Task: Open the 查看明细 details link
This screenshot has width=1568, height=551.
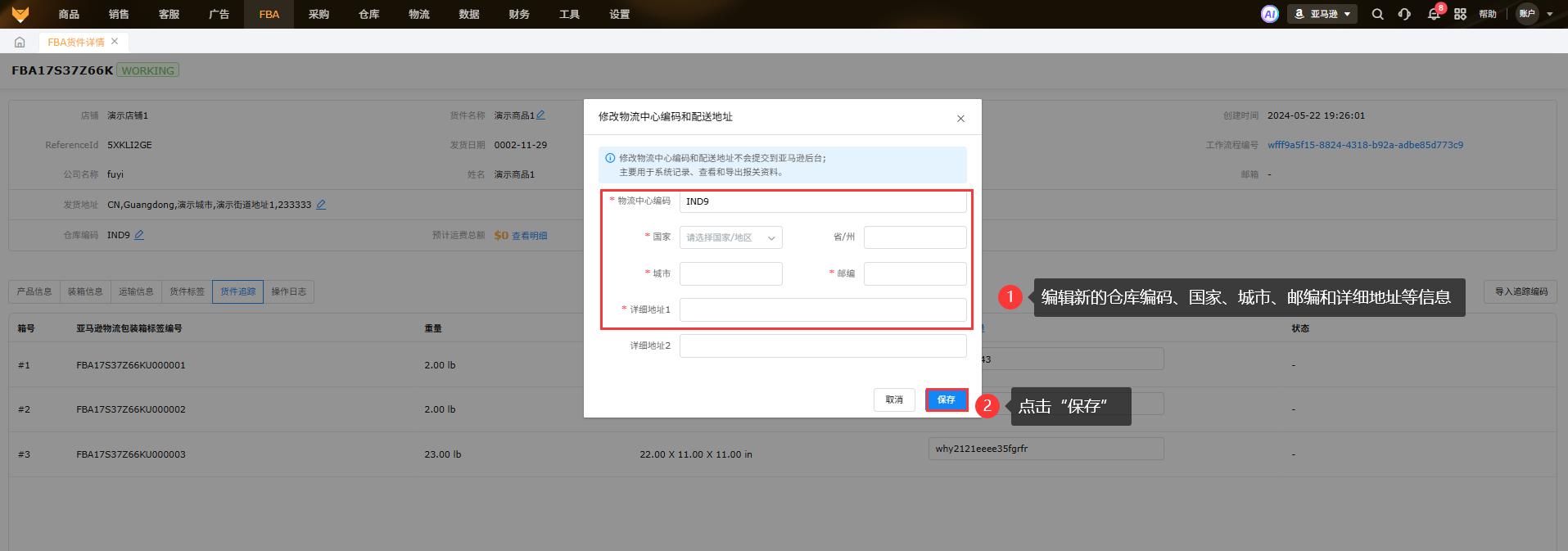Action: [x=529, y=236]
